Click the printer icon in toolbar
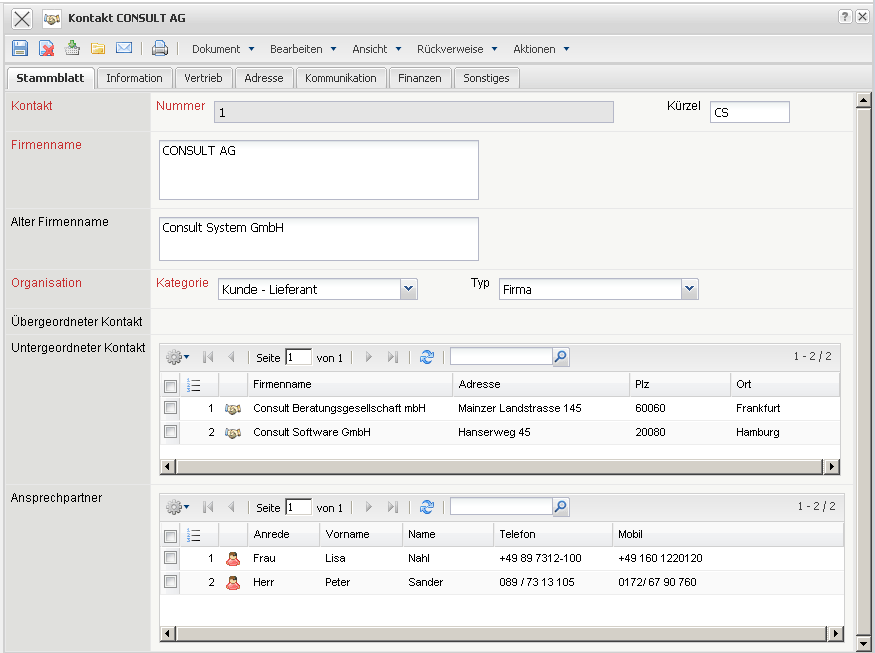The width and height of the screenshot is (875, 653). (160, 48)
